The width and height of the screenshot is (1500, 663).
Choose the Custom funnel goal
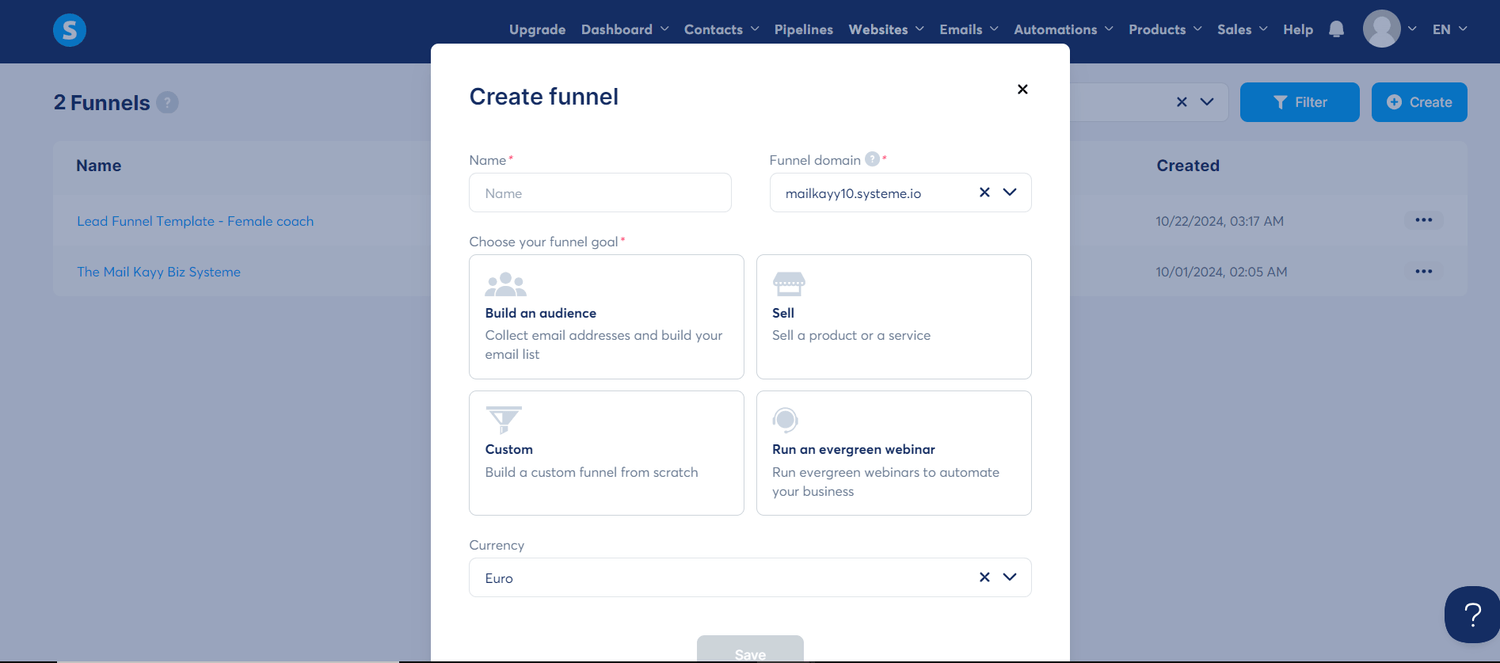[606, 453]
